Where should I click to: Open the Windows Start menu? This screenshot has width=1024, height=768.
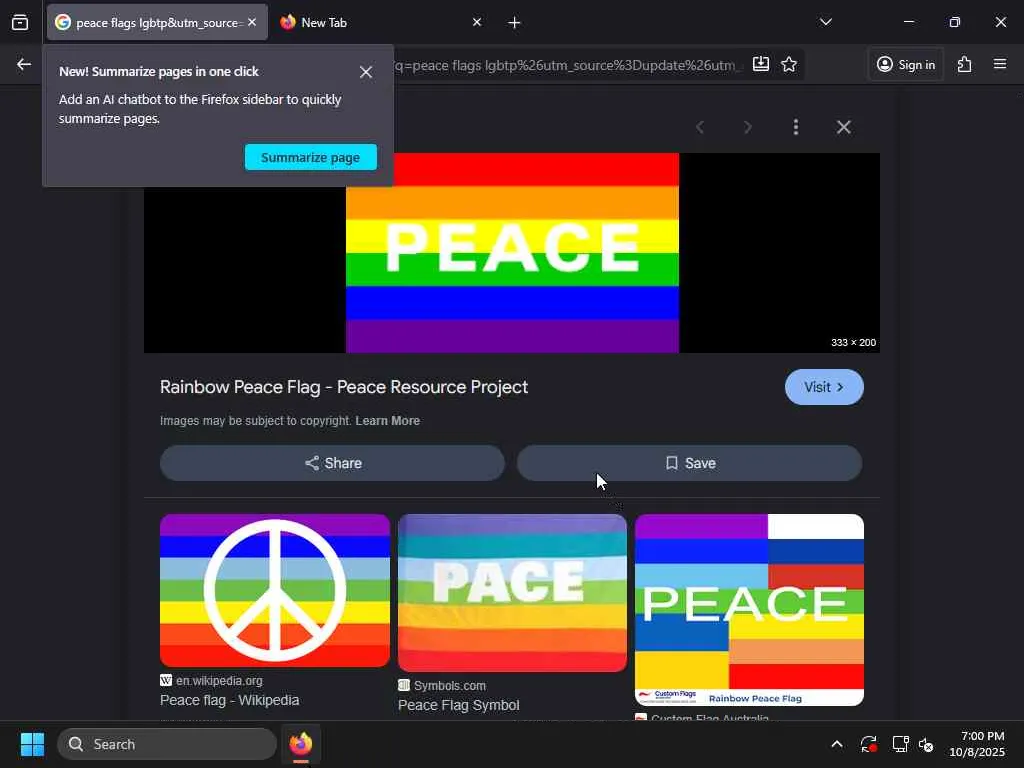(x=32, y=744)
